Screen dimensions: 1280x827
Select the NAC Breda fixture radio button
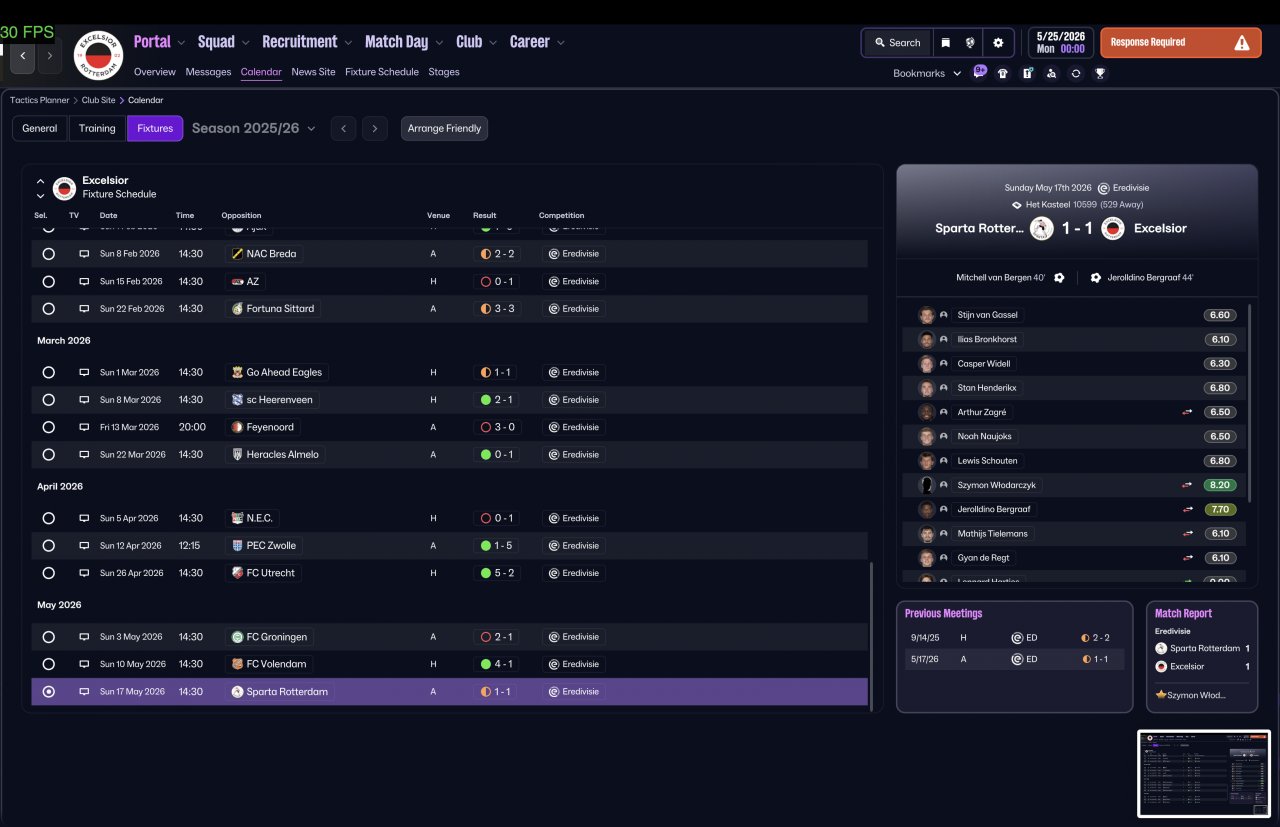click(x=48, y=254)
